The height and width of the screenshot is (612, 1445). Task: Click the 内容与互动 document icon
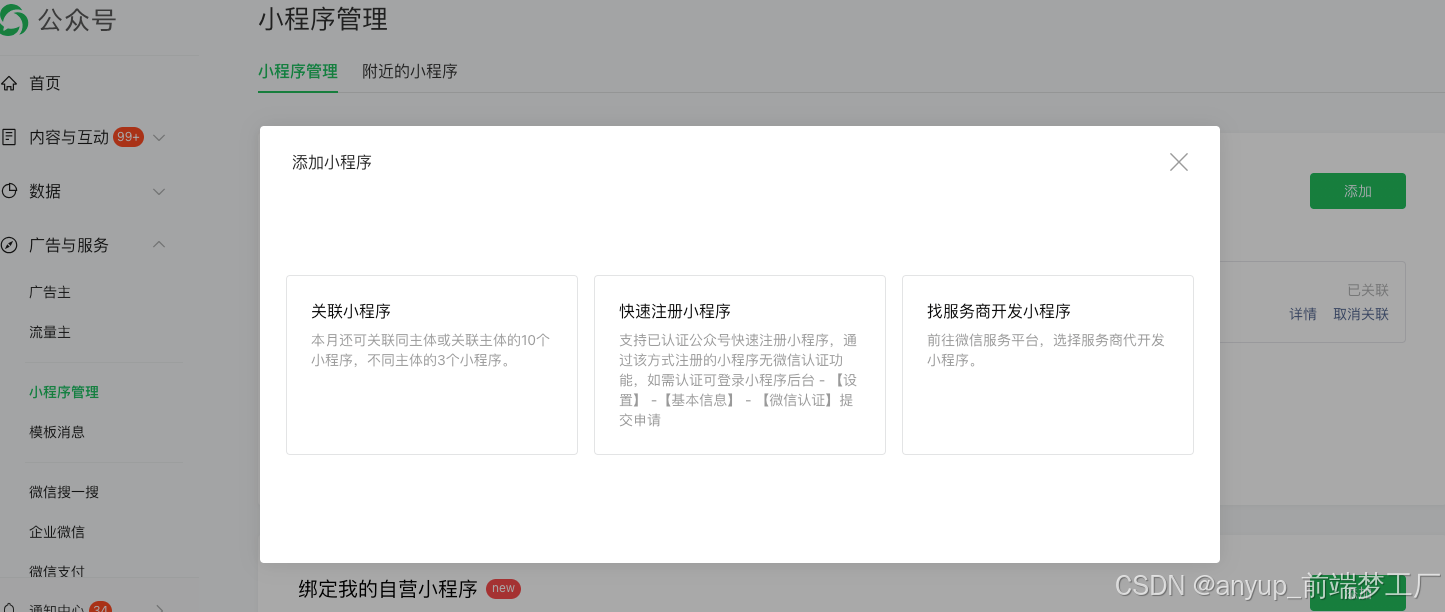pos(9,137)
